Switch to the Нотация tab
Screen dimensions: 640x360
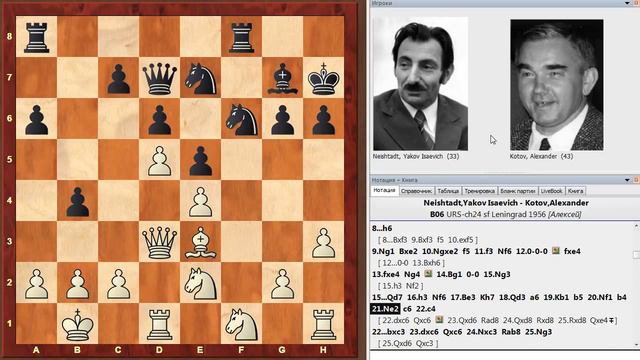(x=384, y=191)
